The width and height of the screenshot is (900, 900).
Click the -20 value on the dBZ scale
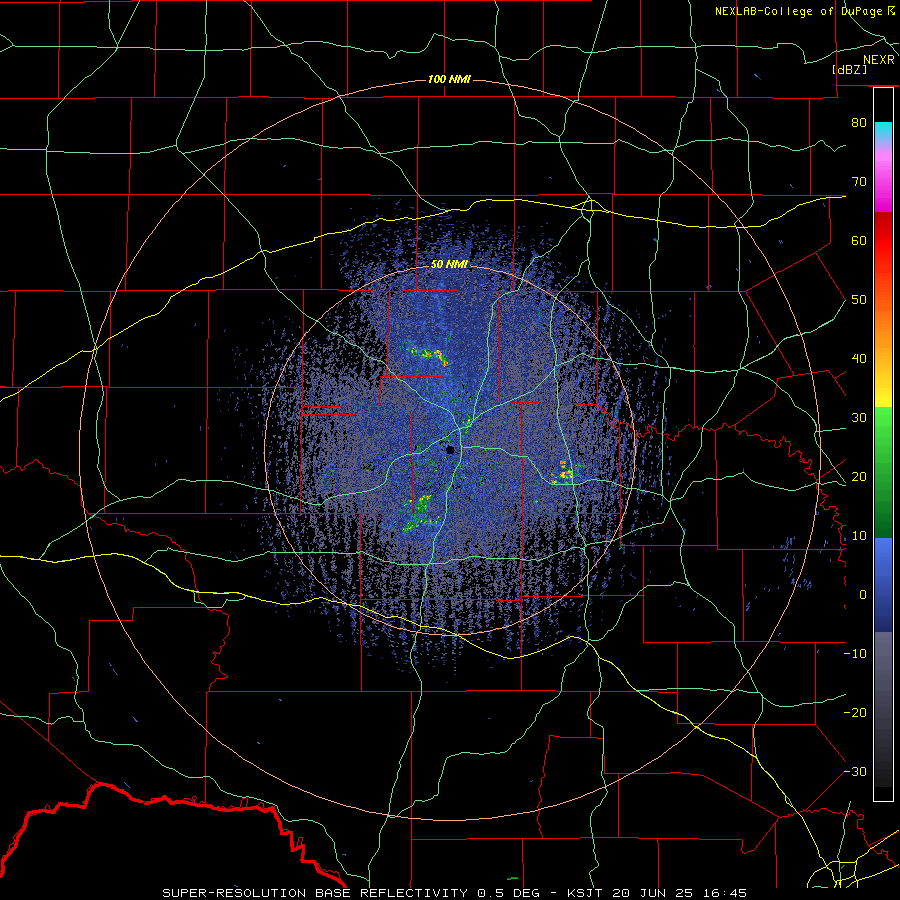point(856,713)
